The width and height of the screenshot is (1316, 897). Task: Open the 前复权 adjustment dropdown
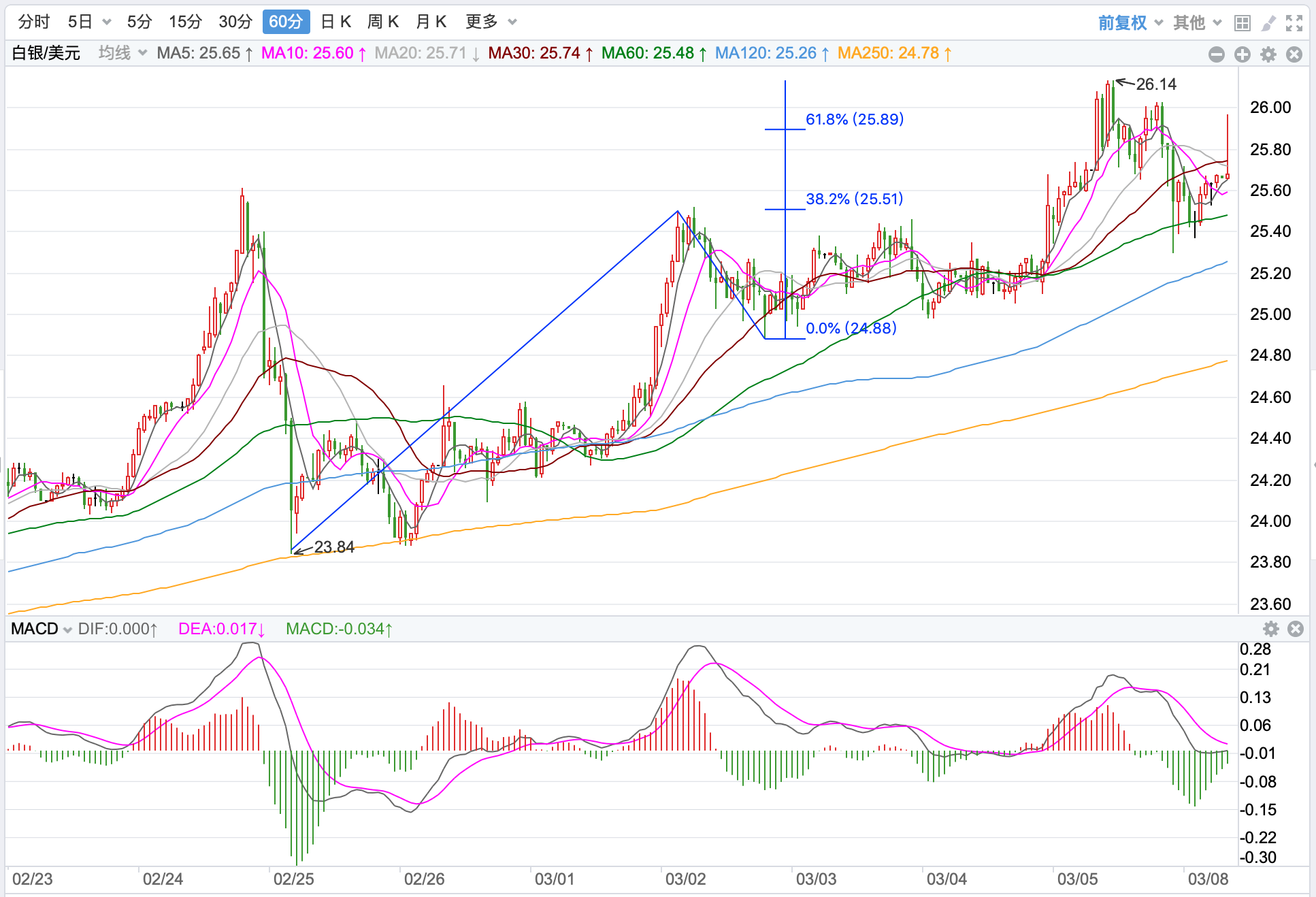[1131, 23]
